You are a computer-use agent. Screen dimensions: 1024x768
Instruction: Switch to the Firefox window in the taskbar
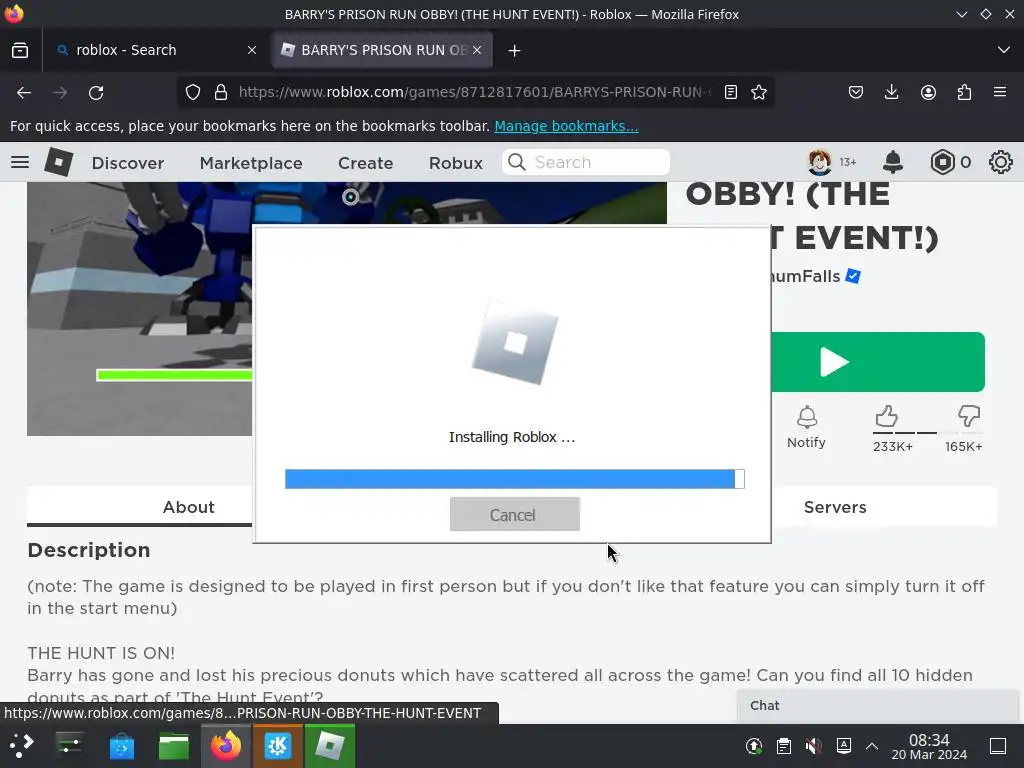tap(226, 745)
